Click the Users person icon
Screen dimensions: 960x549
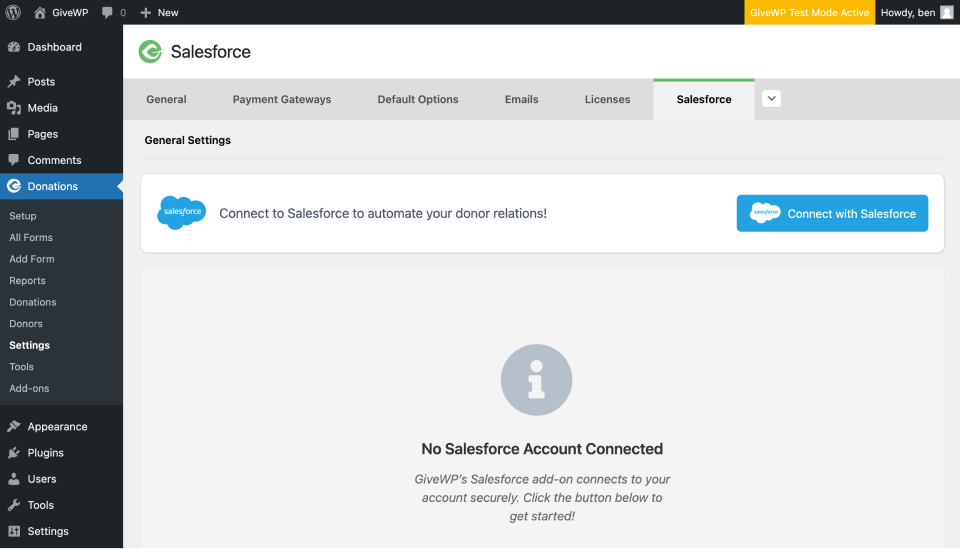click(x=13, y=479)
